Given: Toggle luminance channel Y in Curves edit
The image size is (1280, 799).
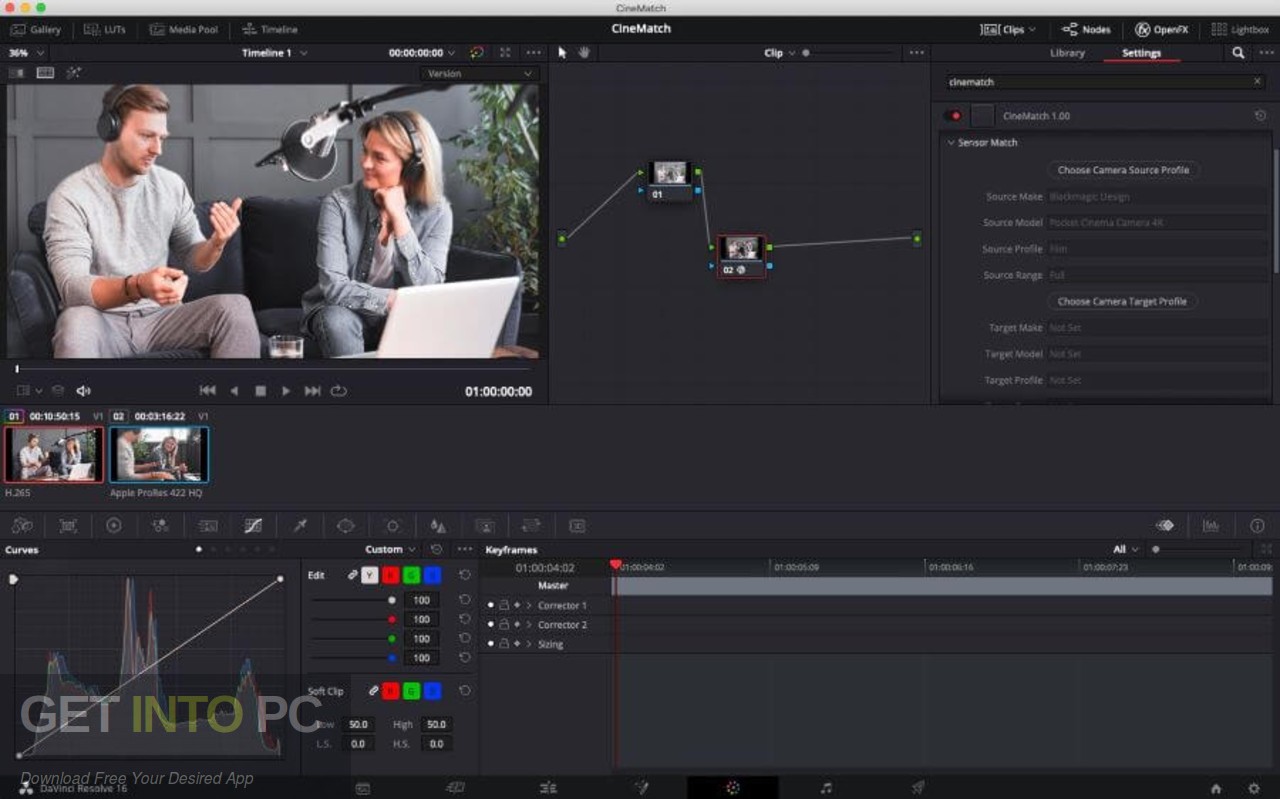Looking at the screenshot, I should click(369, 575).
